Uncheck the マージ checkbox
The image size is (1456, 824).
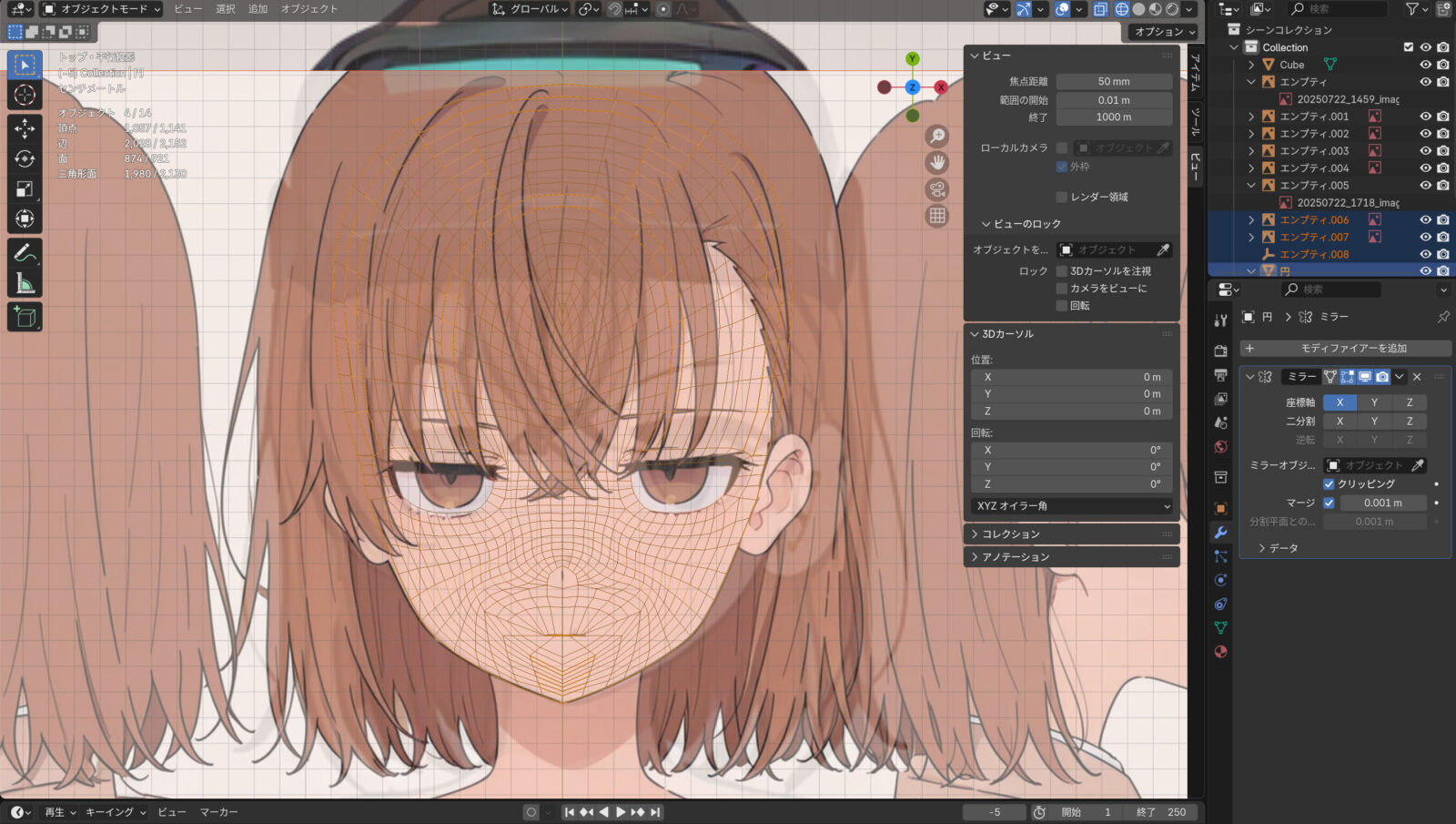pyautogui.click(x=1329, y=503)
